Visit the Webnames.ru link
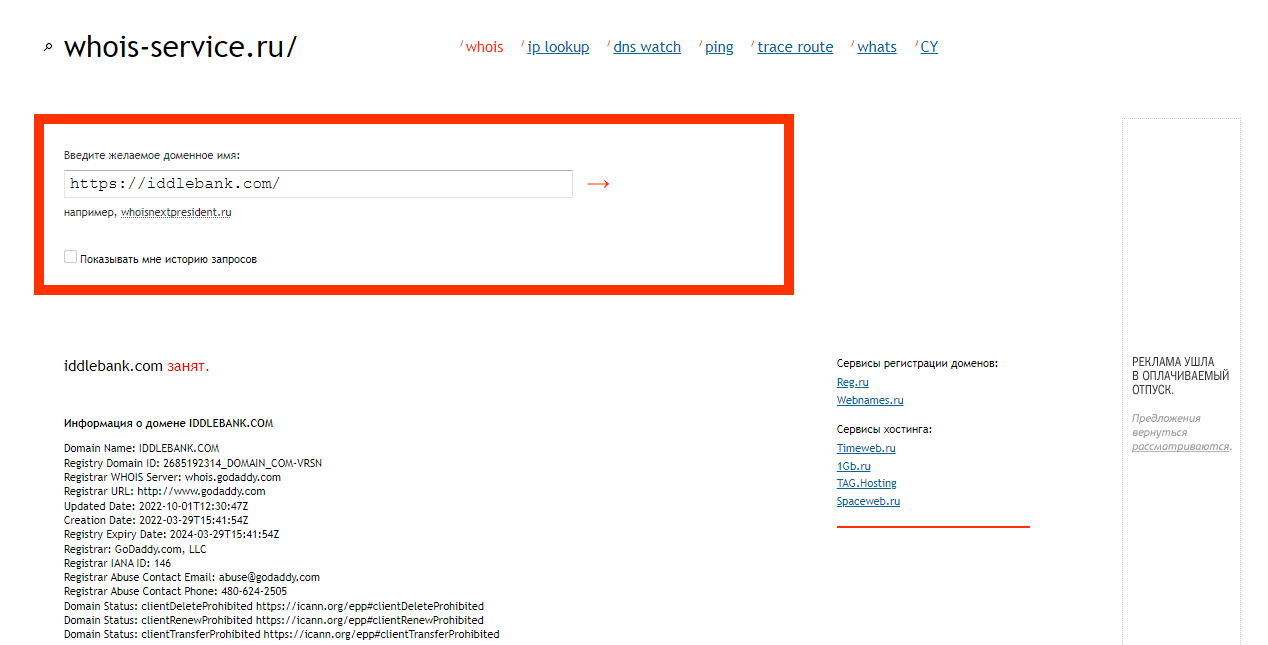1268x645 pixels. (869, 400)
